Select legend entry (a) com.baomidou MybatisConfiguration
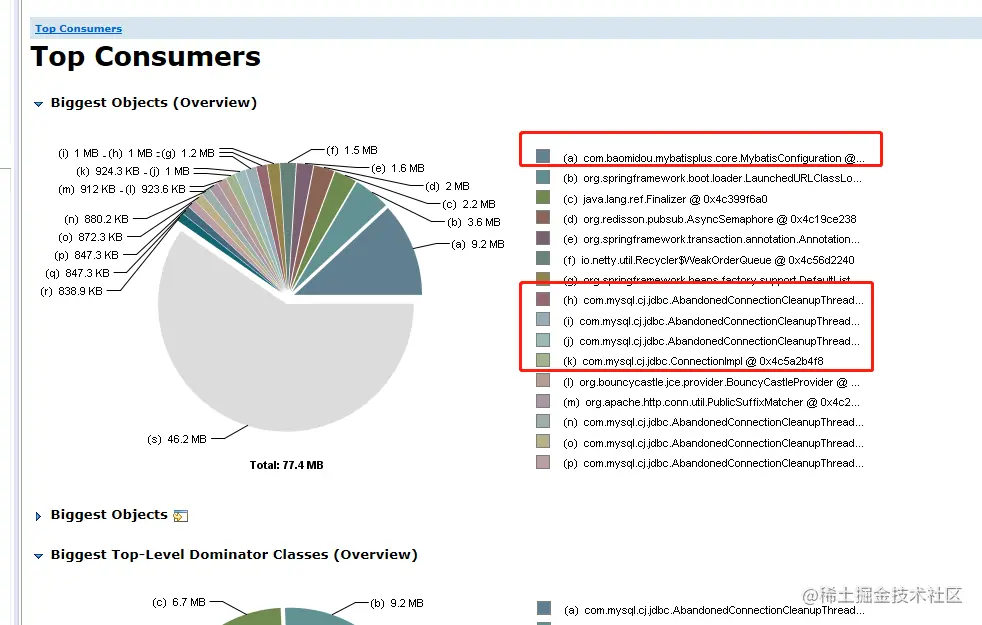The image size is (982, 625). (x=713, y=158)
